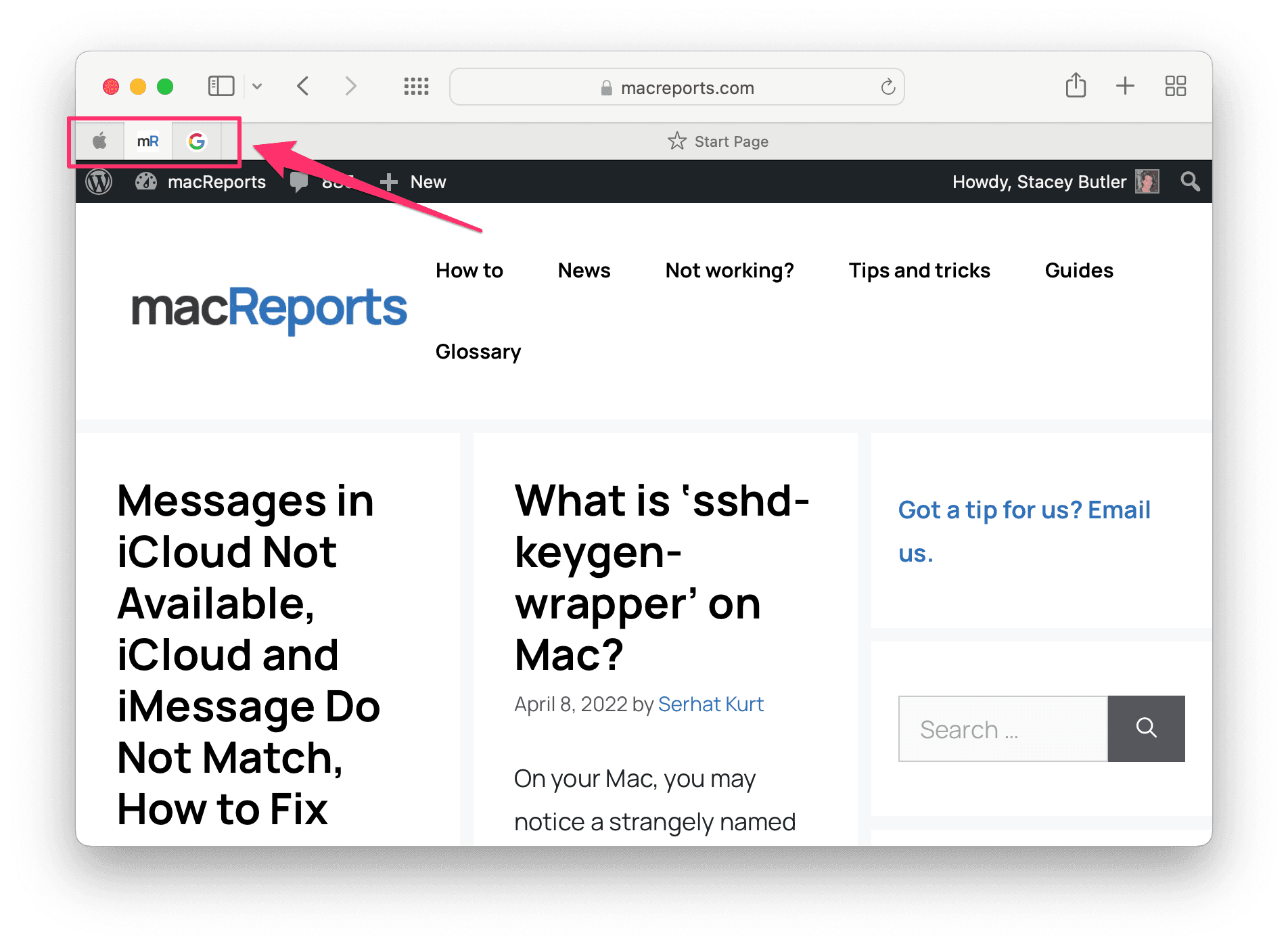Show all tabs with the grid overview icon
Screen dimensions: 1288x946
click(1176, 86)
